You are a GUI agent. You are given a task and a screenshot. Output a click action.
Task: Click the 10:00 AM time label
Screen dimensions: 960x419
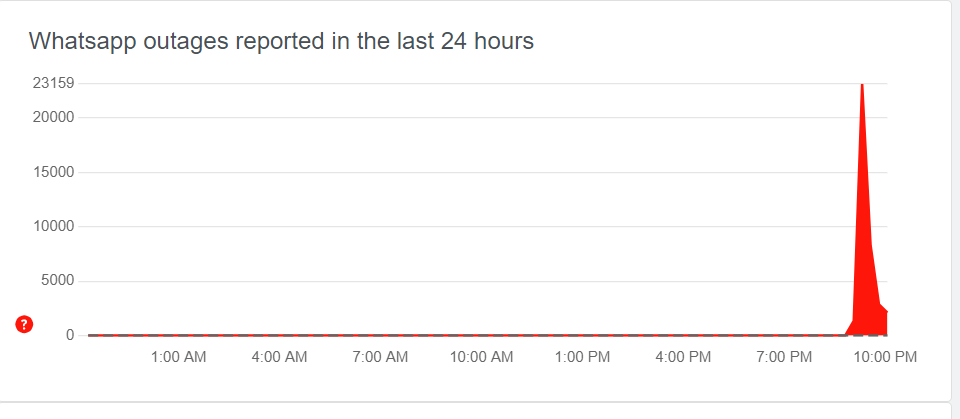pyautogui.click(x=481, y=357)
